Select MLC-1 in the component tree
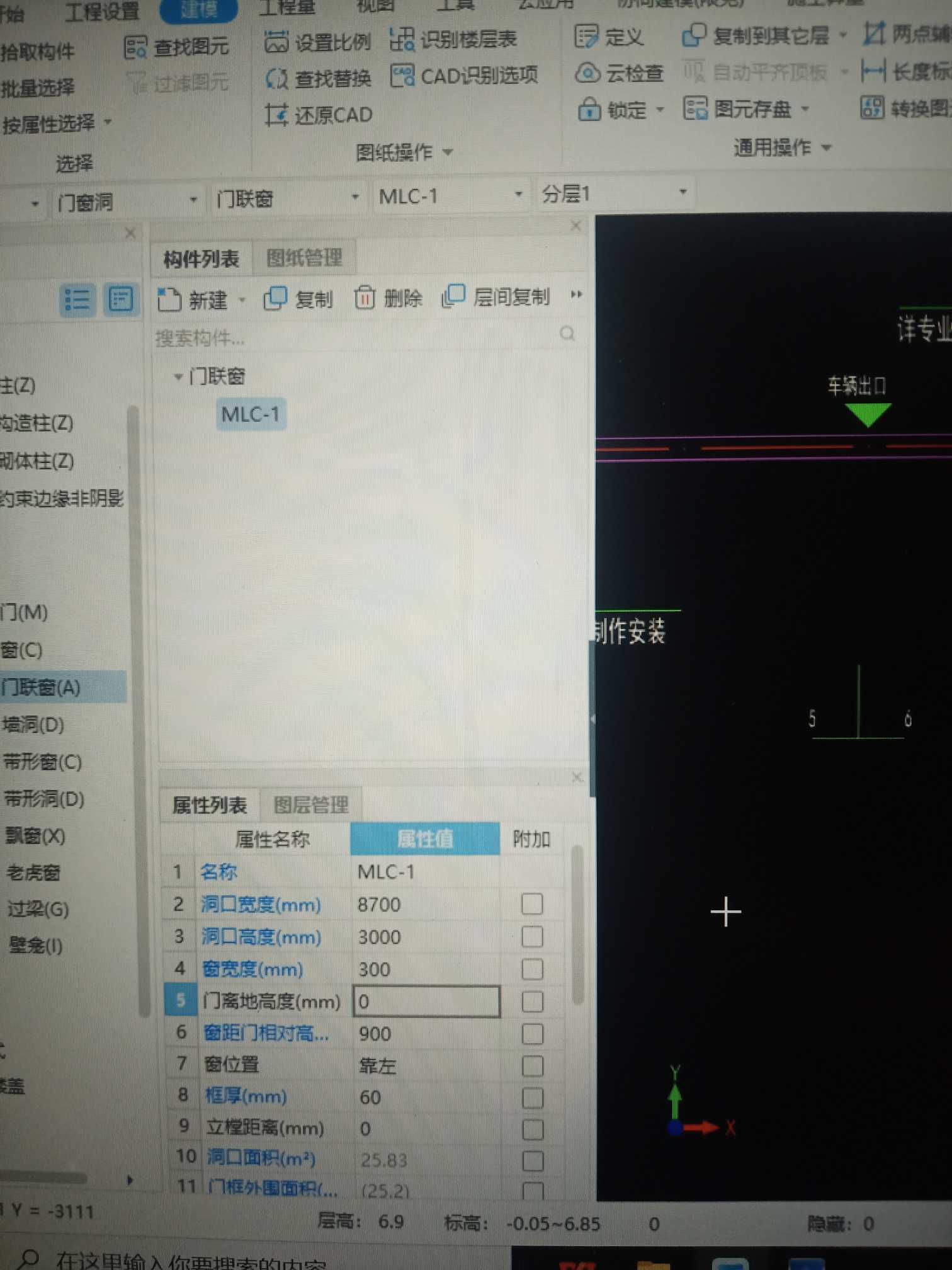Viewport: 952px width, 1270px height. (250, 415)
